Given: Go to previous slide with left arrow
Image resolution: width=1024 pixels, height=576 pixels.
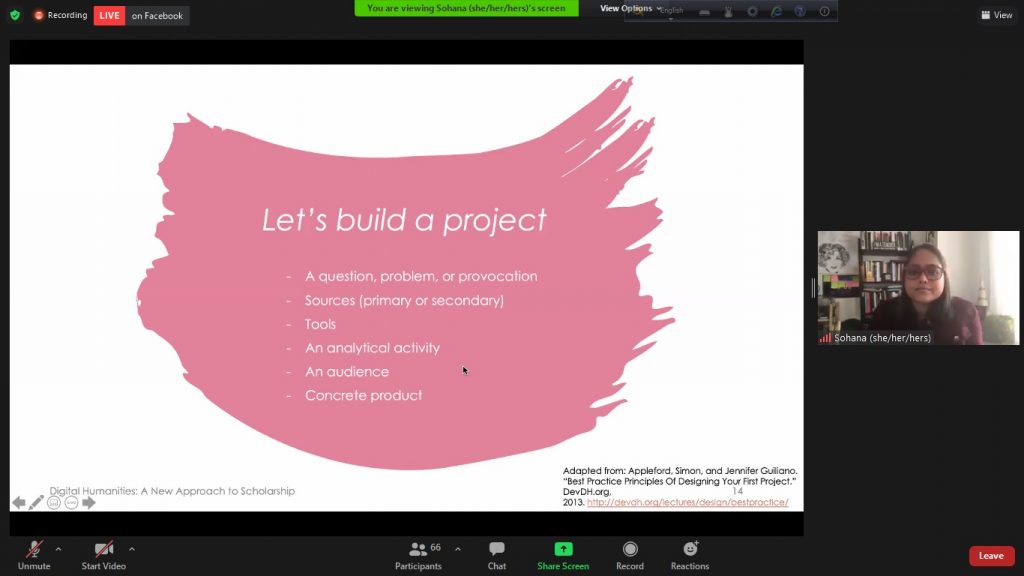Looking at the screenshot, I should point(18,503).
